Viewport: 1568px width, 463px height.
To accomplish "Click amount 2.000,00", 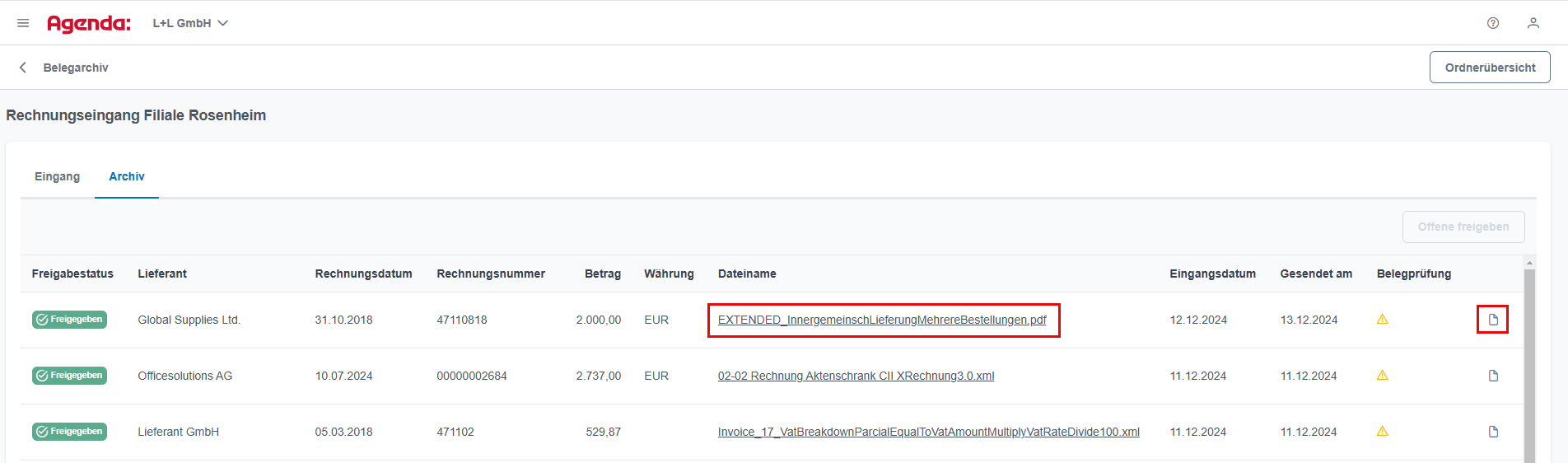I will pos(599,320).
